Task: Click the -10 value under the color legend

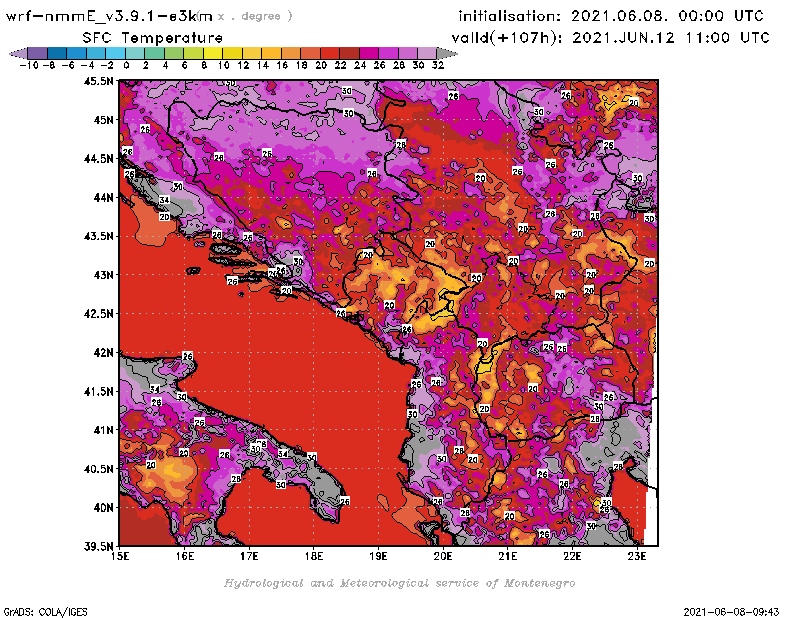Action: tap(29, 65)
